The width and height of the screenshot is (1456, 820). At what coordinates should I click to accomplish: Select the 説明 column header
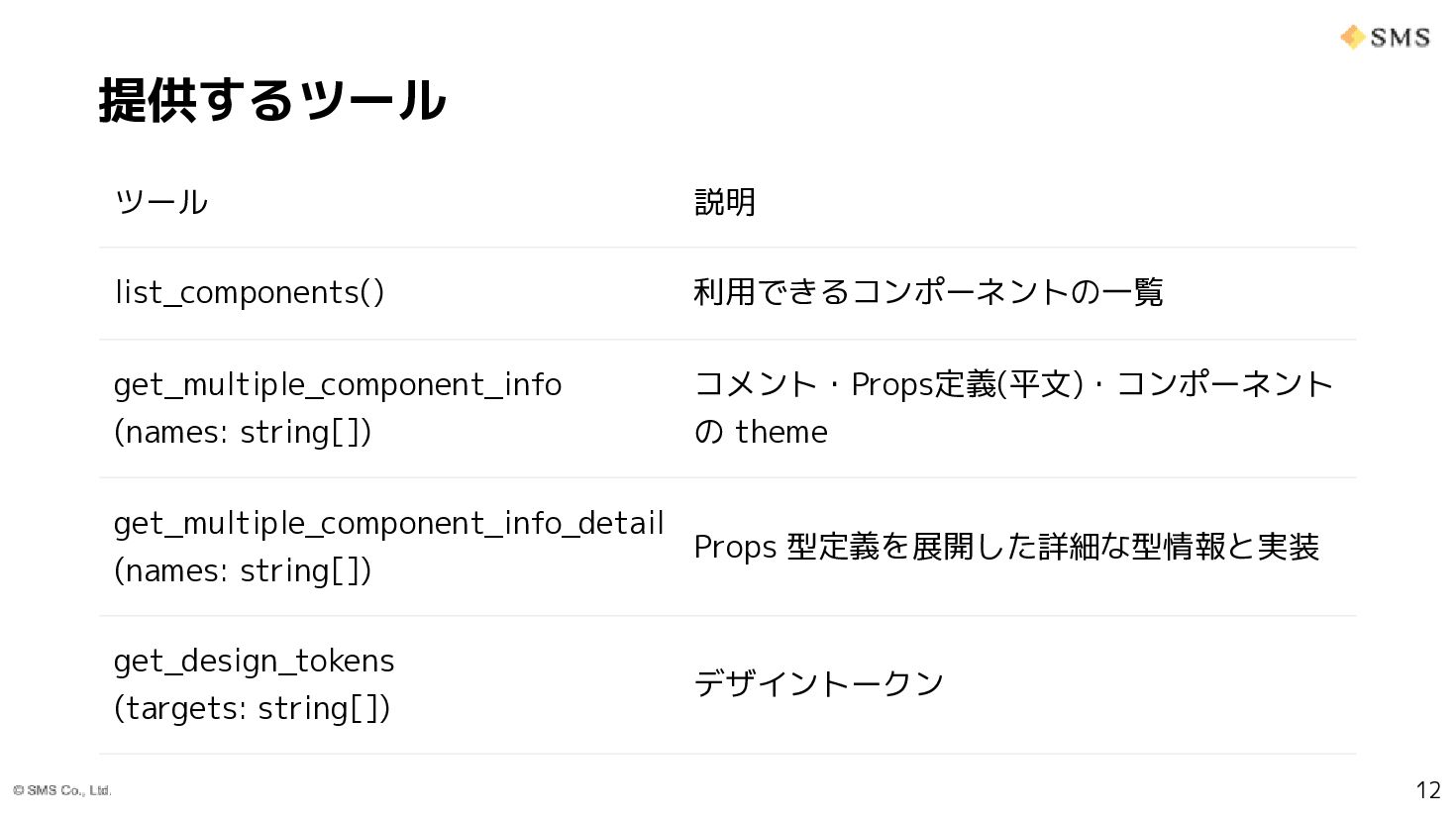[x=724, y=202]
